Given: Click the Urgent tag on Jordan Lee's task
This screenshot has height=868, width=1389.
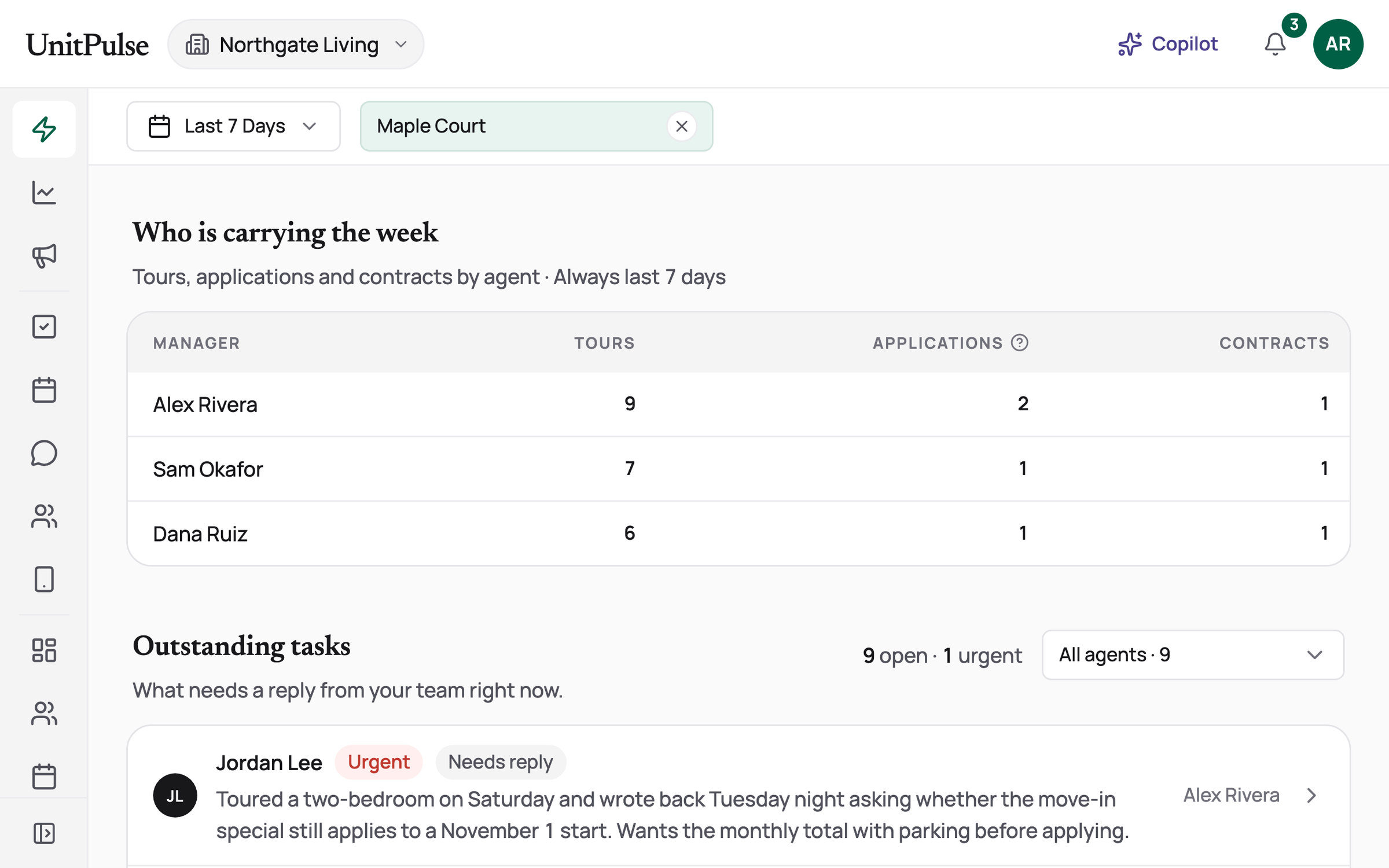Looking at the screenshot, I should tap(379, 762).
